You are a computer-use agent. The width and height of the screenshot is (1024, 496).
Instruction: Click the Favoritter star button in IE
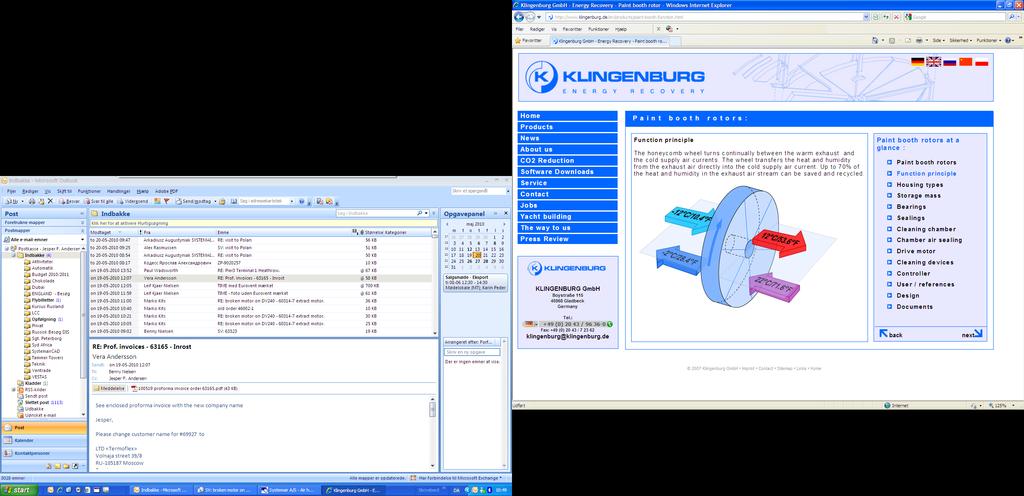coord(530,40)
